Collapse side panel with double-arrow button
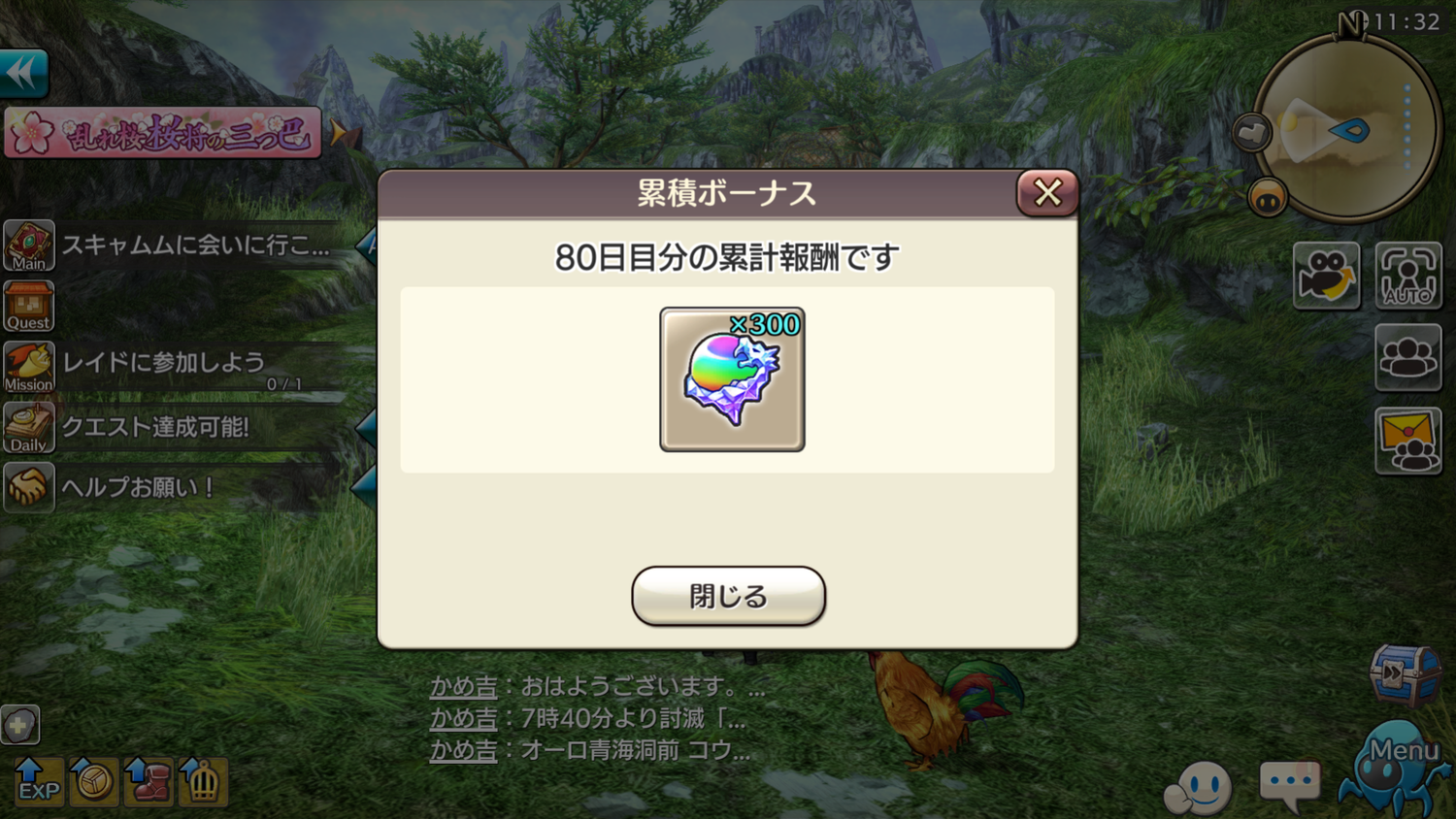Viewport: 1456px width, 819px height. (x=23, y=73)
